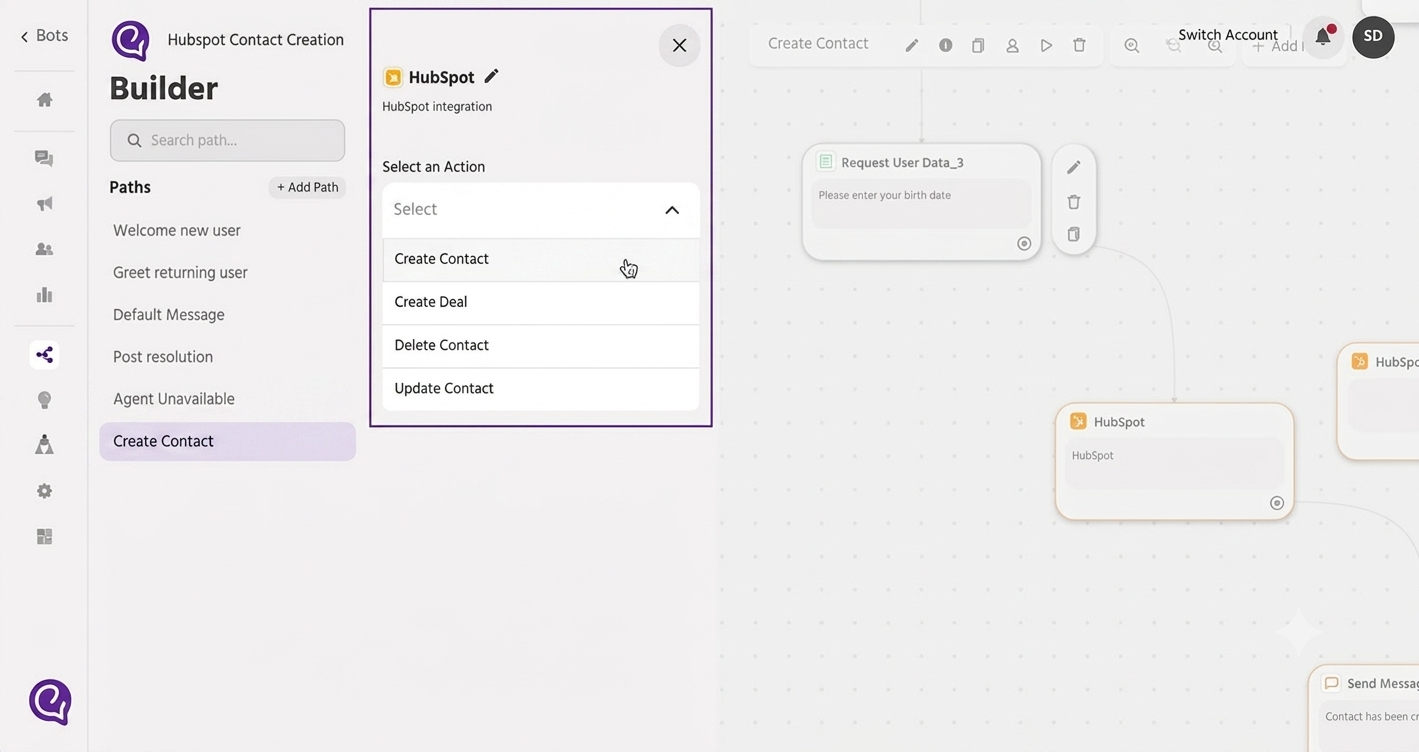Open the notifications bell
Image resolution: width=1419 pixels, height=752 pixels.
pos(1323,37)
